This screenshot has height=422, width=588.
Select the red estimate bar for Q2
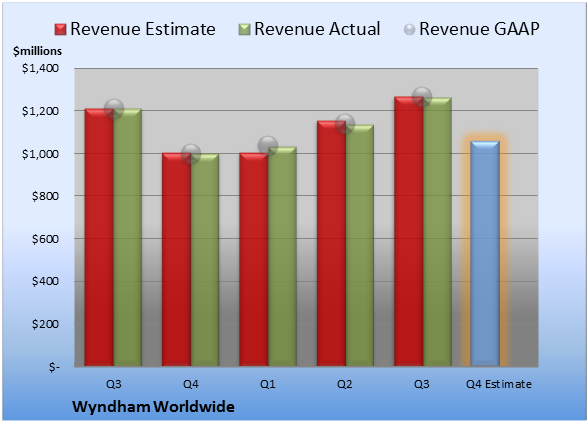coord(331,243)
